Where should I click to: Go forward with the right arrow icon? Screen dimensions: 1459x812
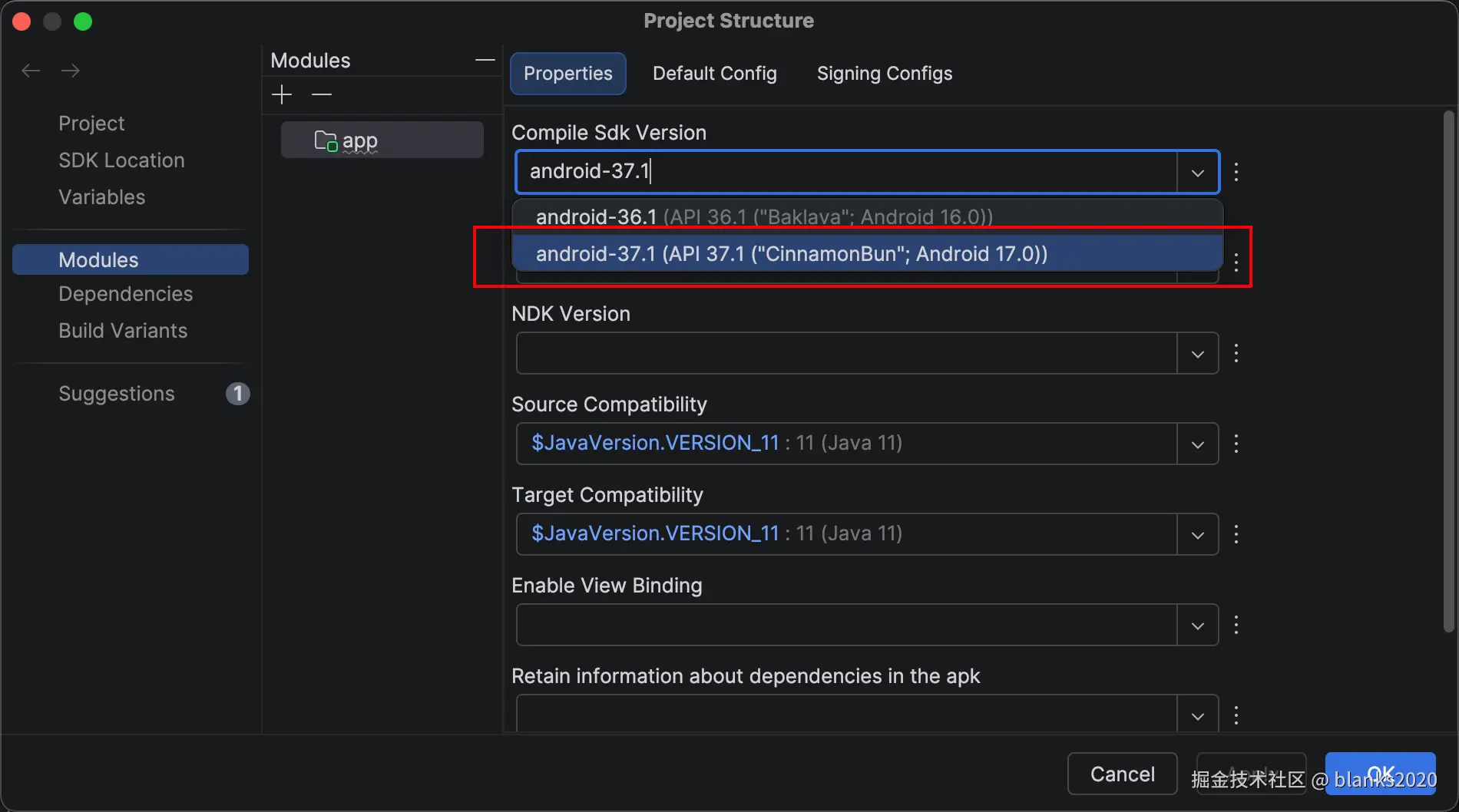[71, 71]
